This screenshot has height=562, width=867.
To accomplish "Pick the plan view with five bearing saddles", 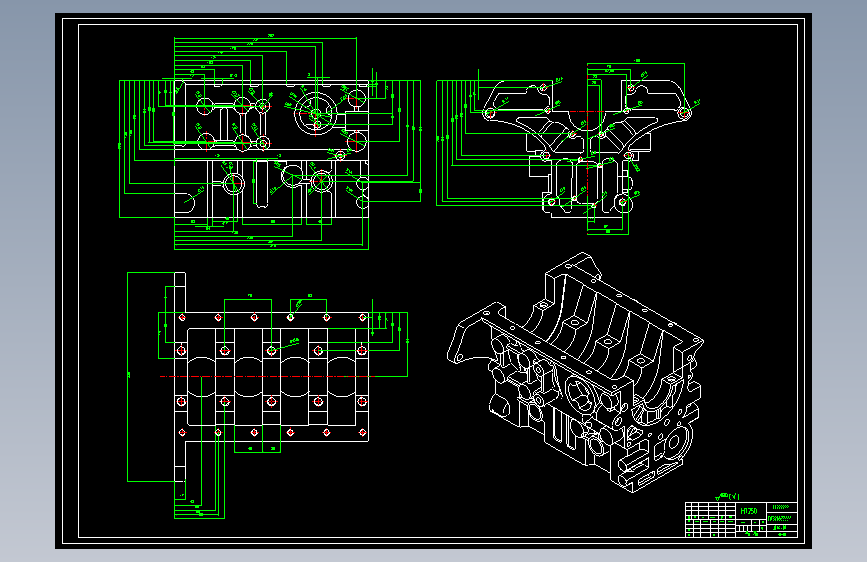I will 271,376.
